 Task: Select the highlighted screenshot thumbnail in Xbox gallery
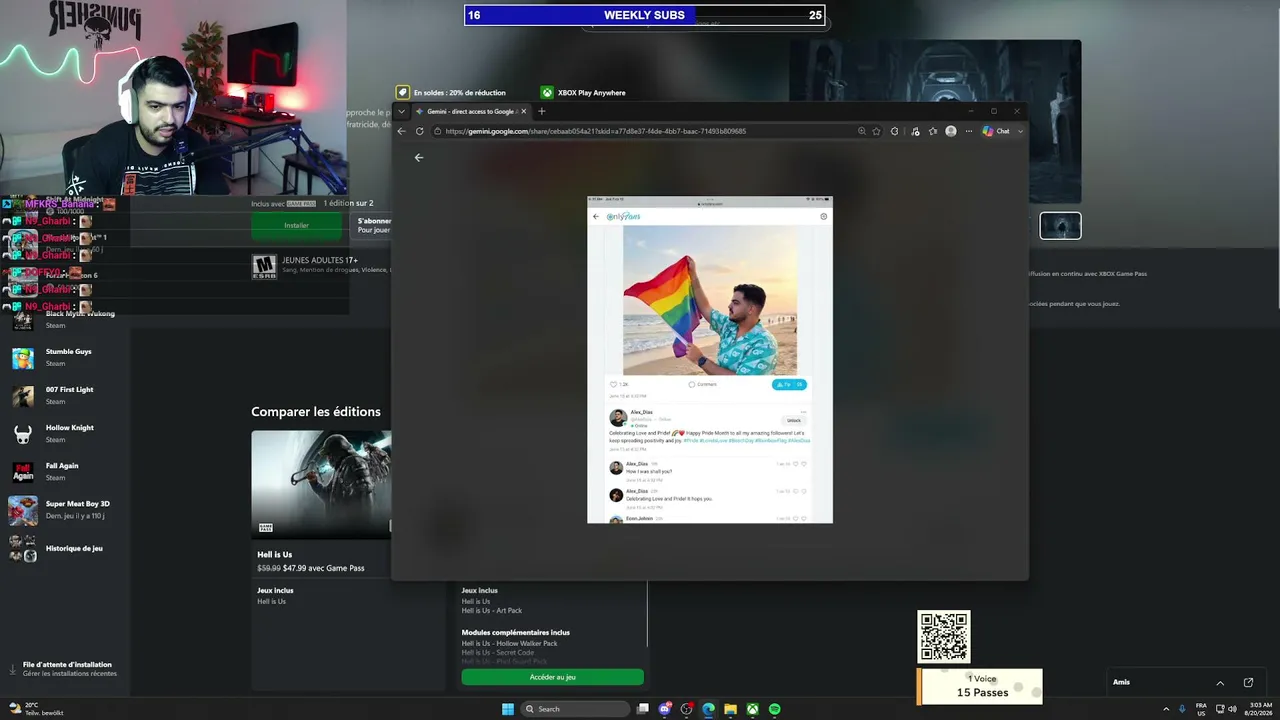pos(1060,226)
